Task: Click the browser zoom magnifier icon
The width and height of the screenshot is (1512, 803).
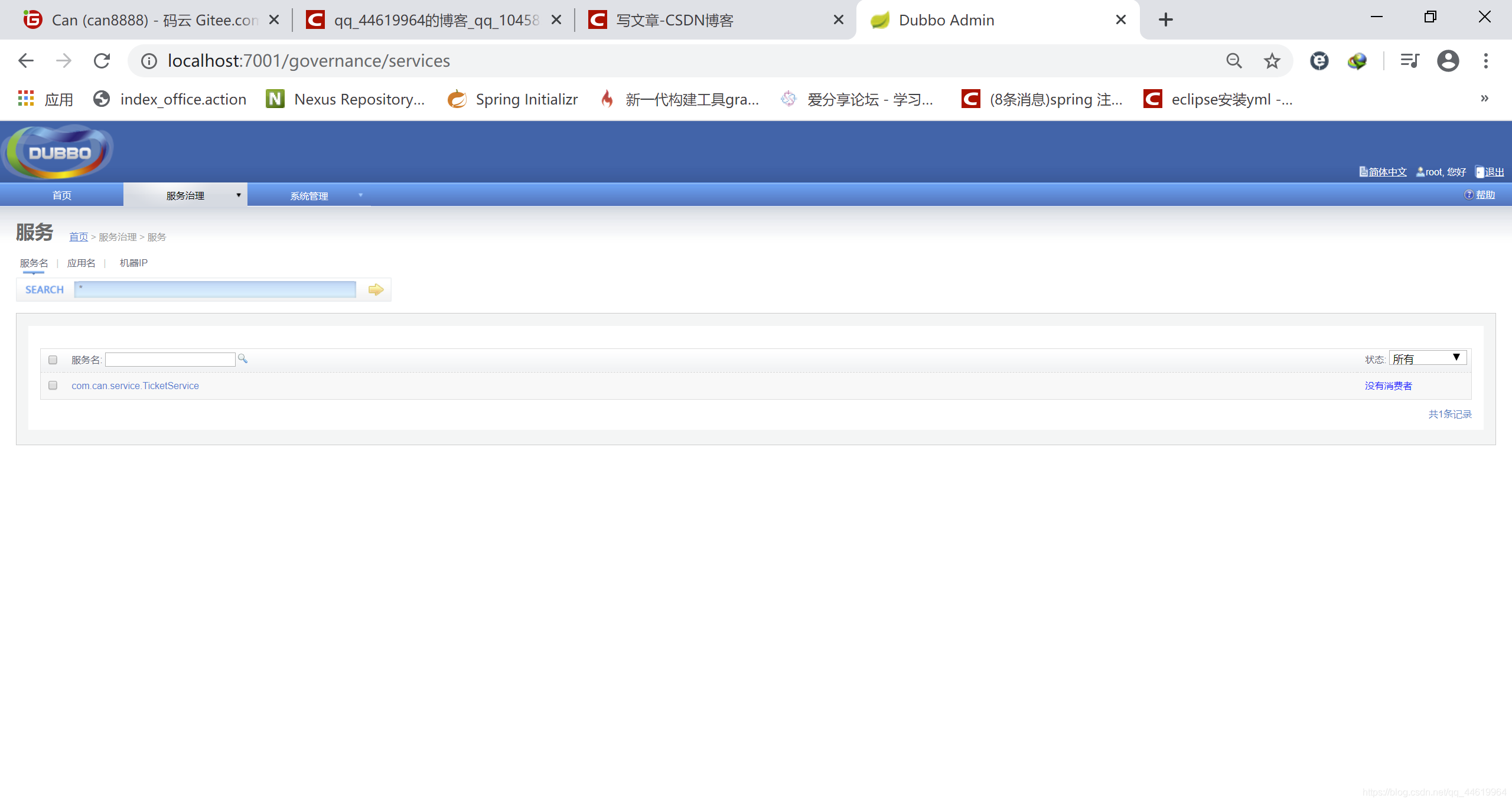Action: [x=1234, y=61]
